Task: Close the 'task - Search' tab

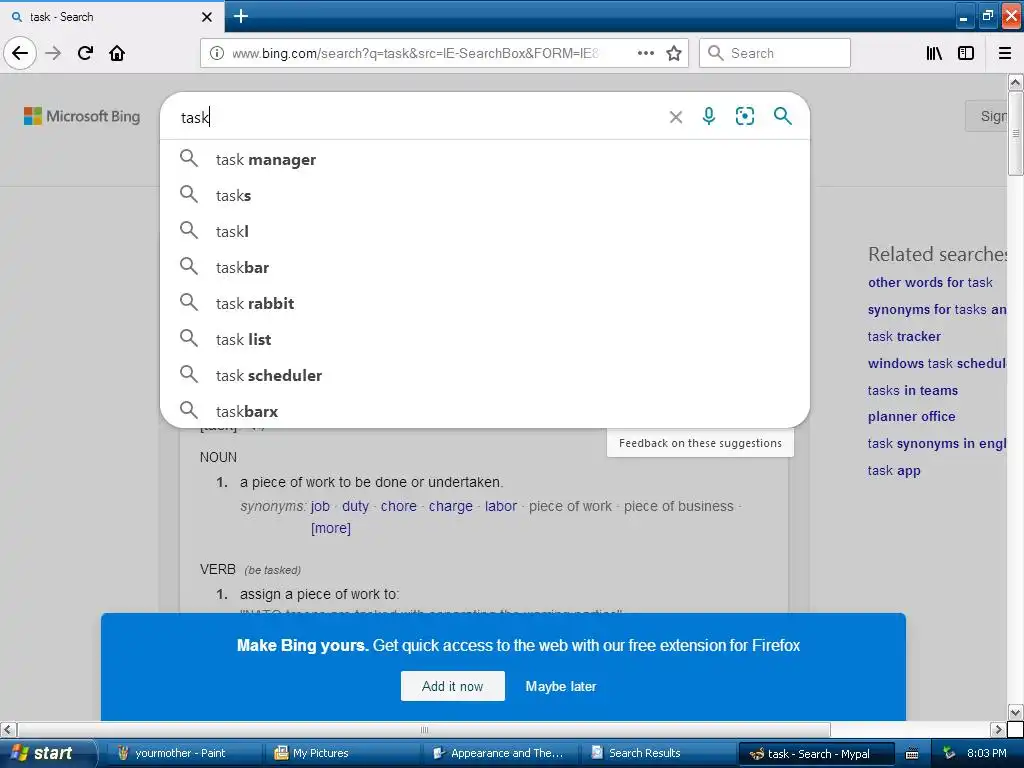Action: coord(207,17)
